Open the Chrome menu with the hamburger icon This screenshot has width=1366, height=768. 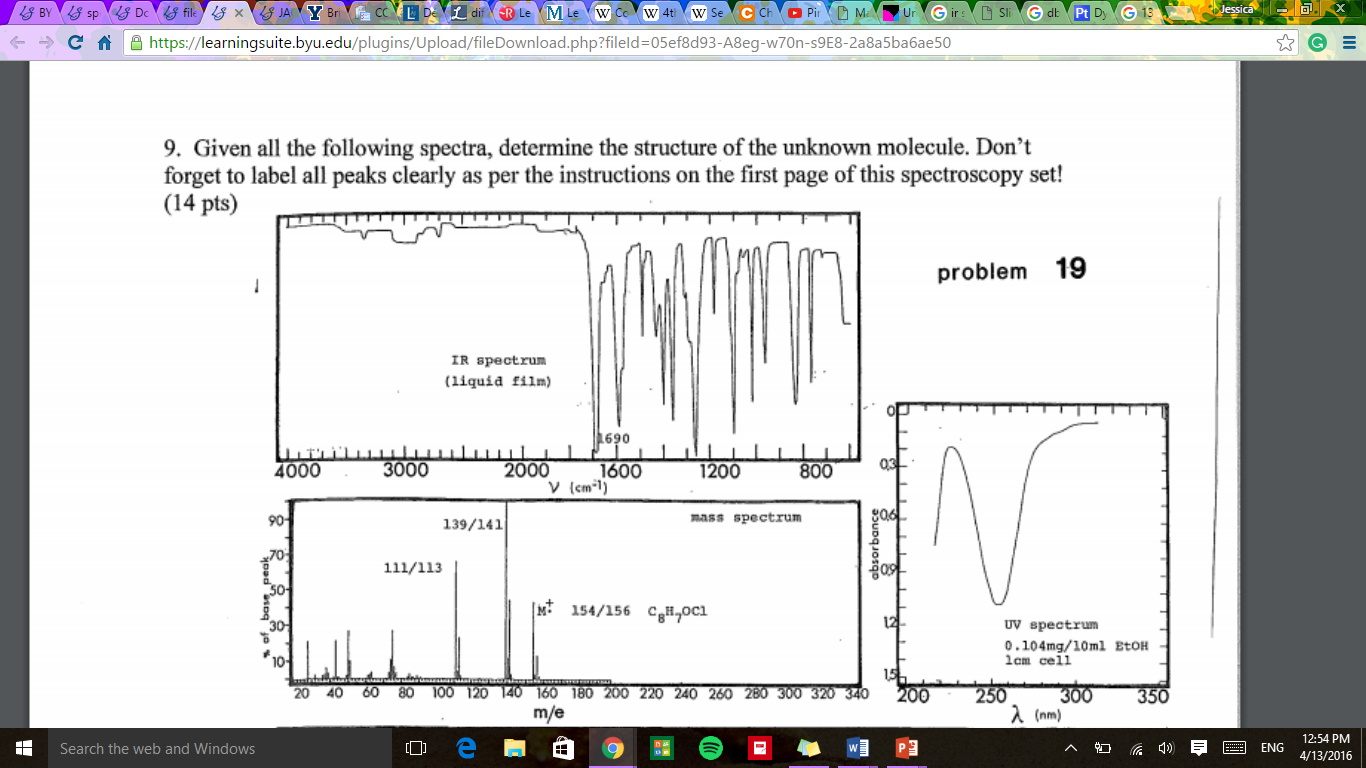[1348, 43]
